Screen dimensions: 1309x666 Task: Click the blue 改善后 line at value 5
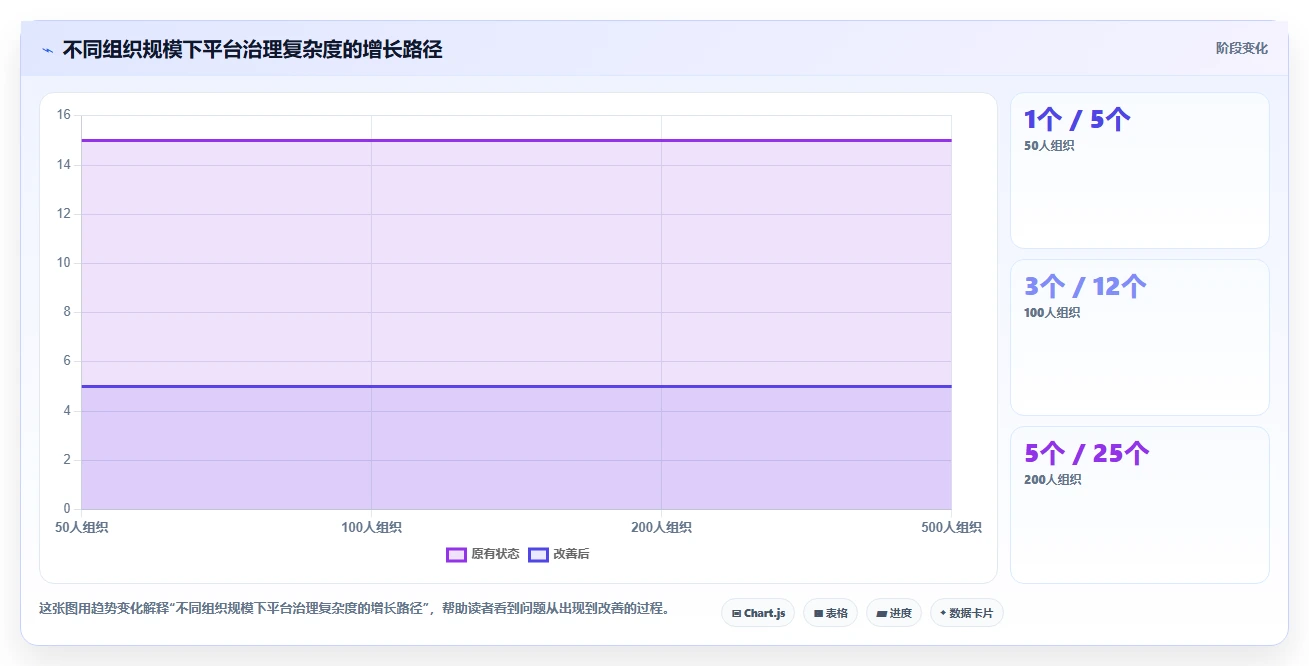(x=516, y=386)
